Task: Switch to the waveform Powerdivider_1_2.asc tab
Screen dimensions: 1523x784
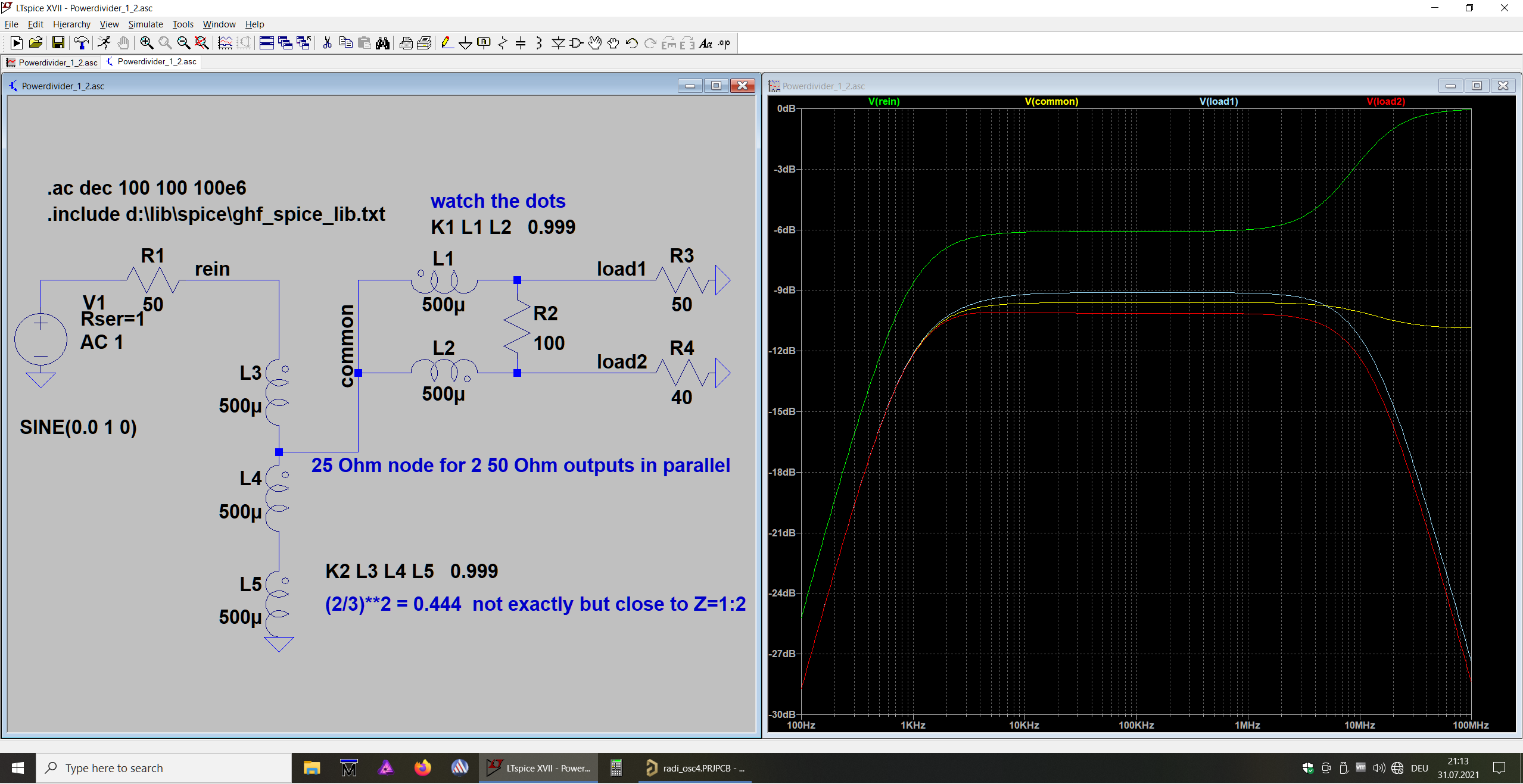Action: click(52, 62)
